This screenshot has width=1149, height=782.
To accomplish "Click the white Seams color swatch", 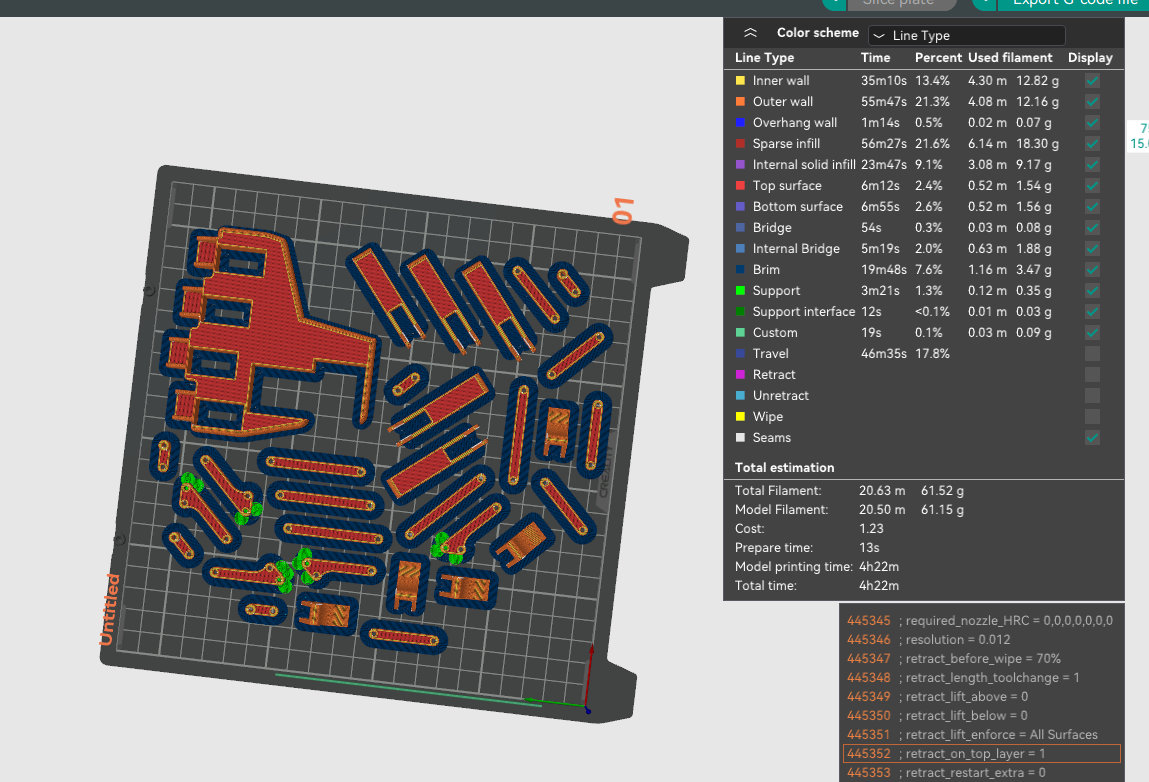I will pos(740,438).
